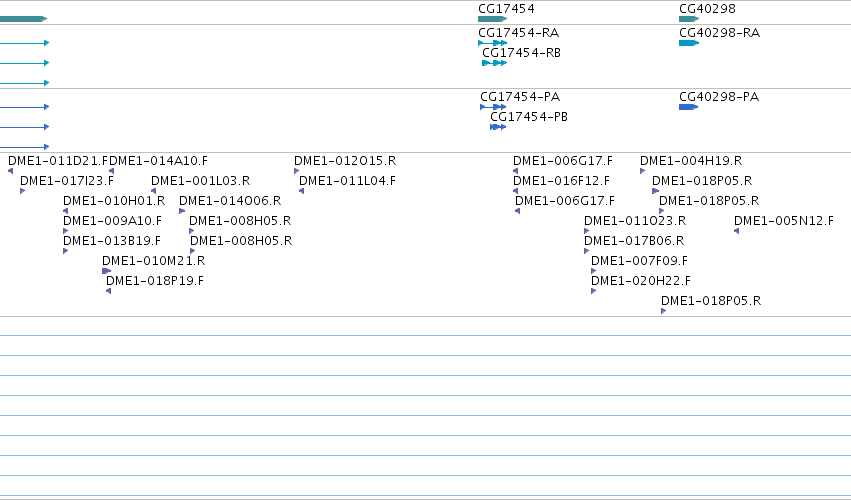Click the DME1-010M21.R marker arrow
851x500 pixels.
(106, 271)
